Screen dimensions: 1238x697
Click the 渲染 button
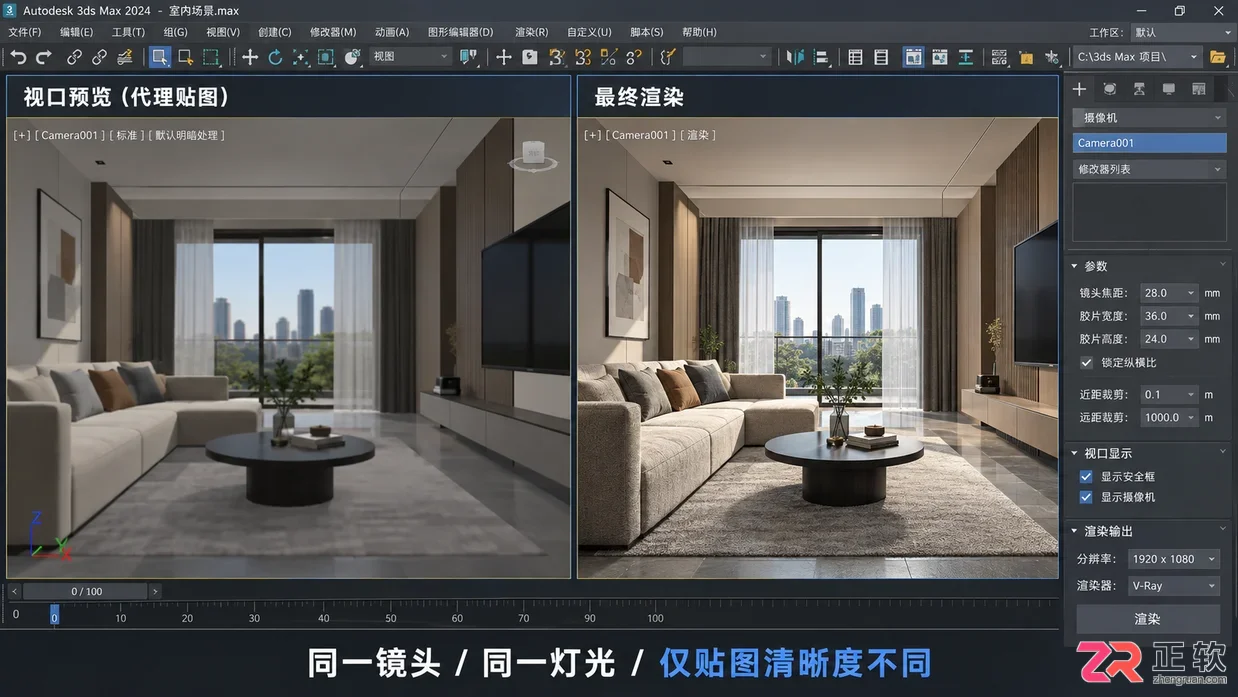(1148, 619)
